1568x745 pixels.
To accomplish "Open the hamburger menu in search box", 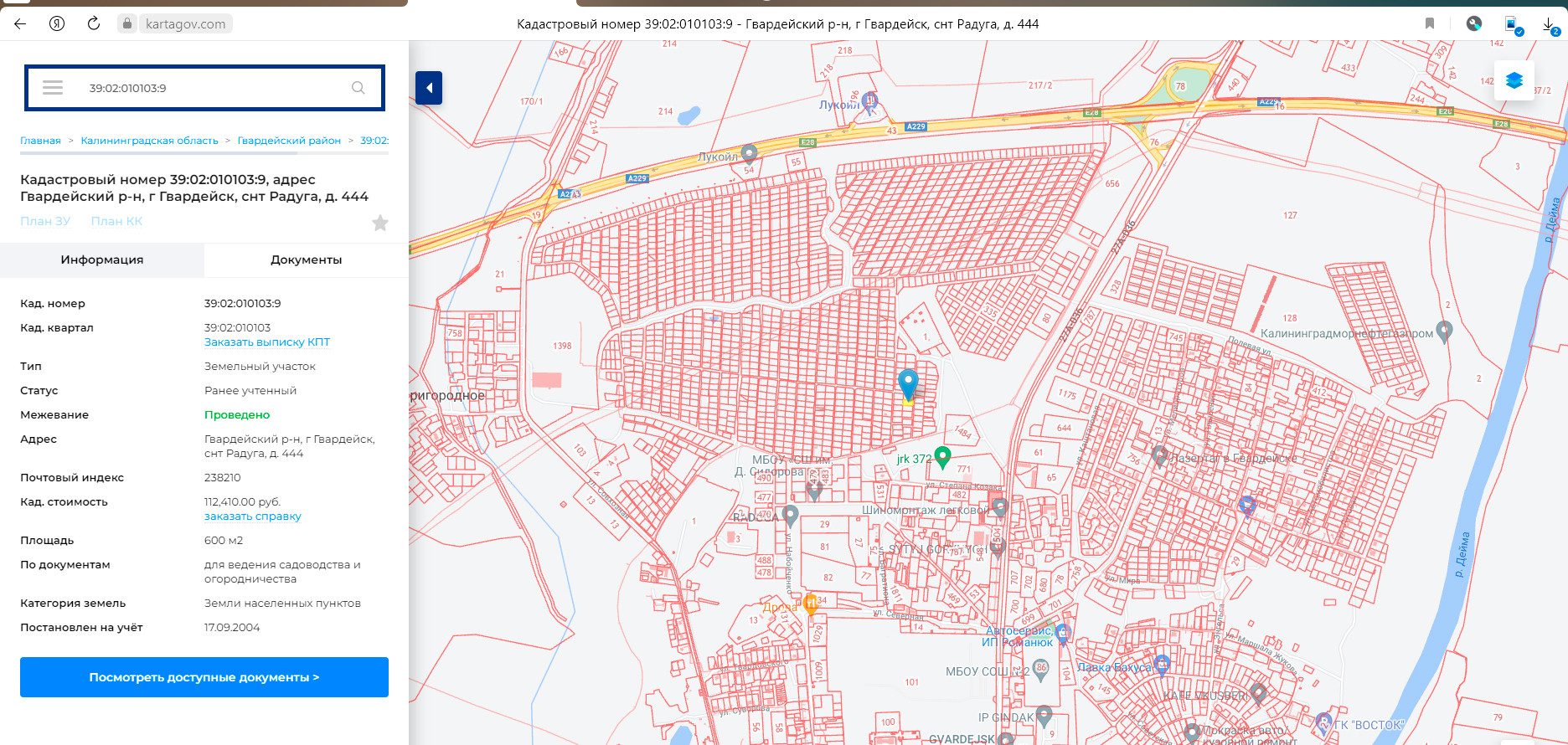I will (53, 88).
